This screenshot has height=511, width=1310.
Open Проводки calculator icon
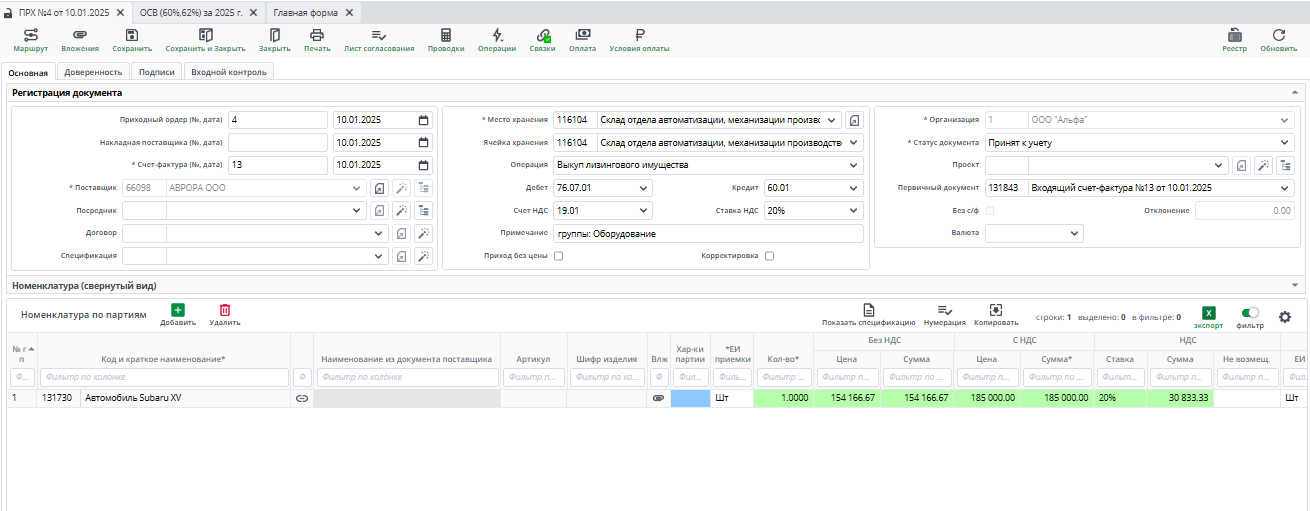click(446, 35)
